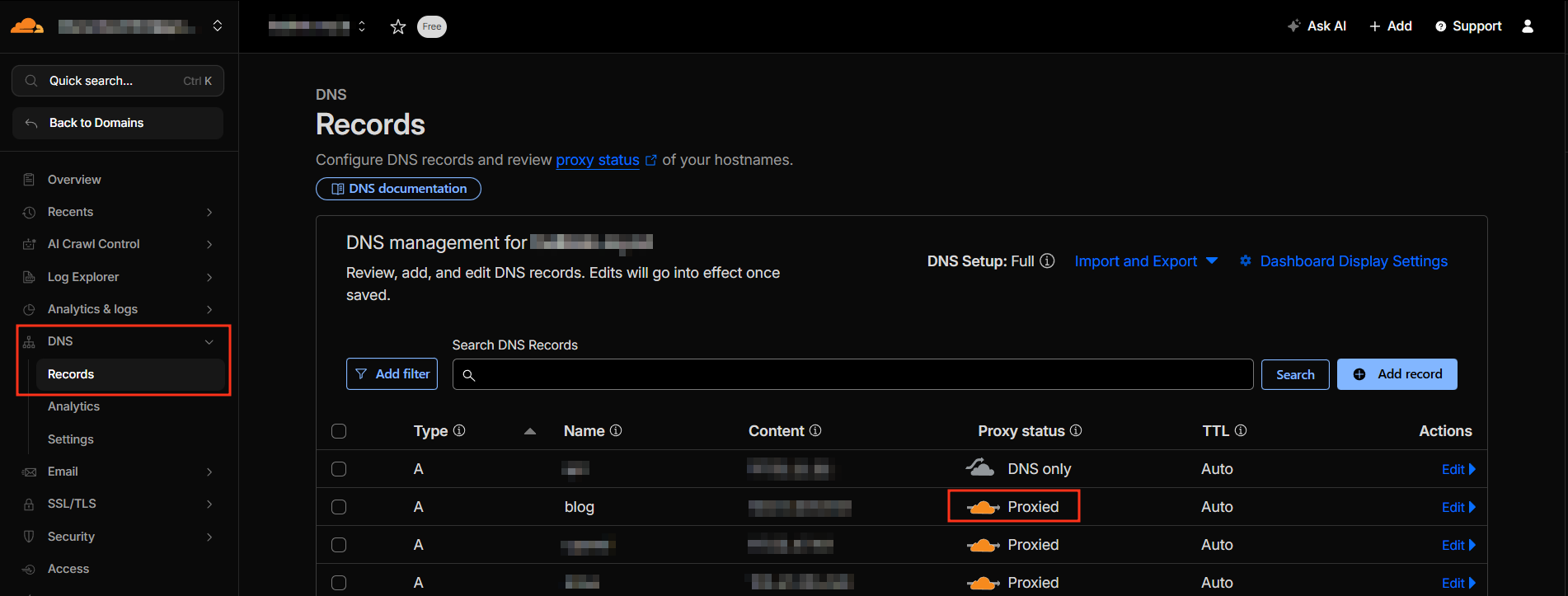Click the DNS network icon
The height and width of the screenshot is (596, 1568).
click(29, 341)
